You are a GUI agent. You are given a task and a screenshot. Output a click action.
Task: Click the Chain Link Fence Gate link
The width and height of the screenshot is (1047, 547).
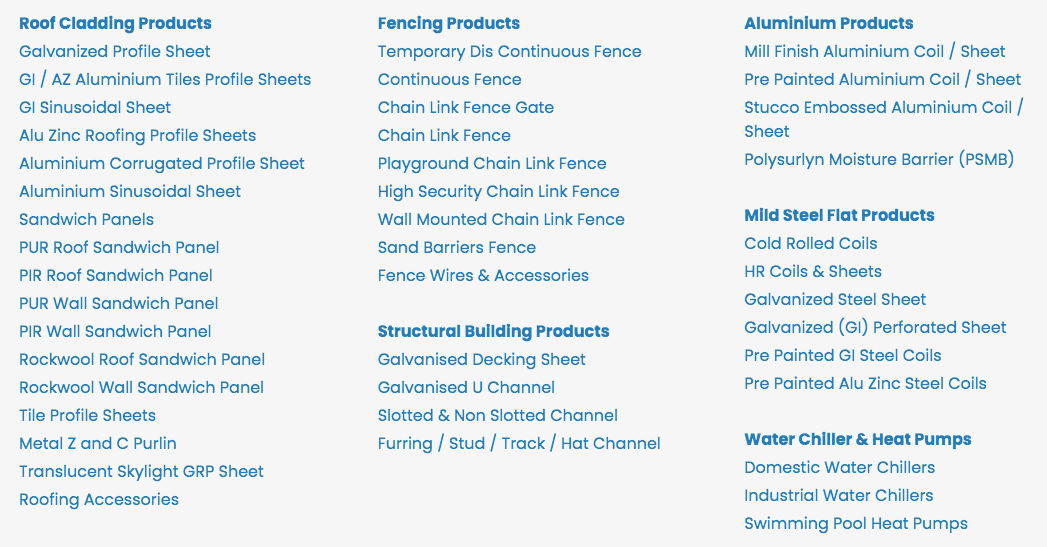(465, 107)
